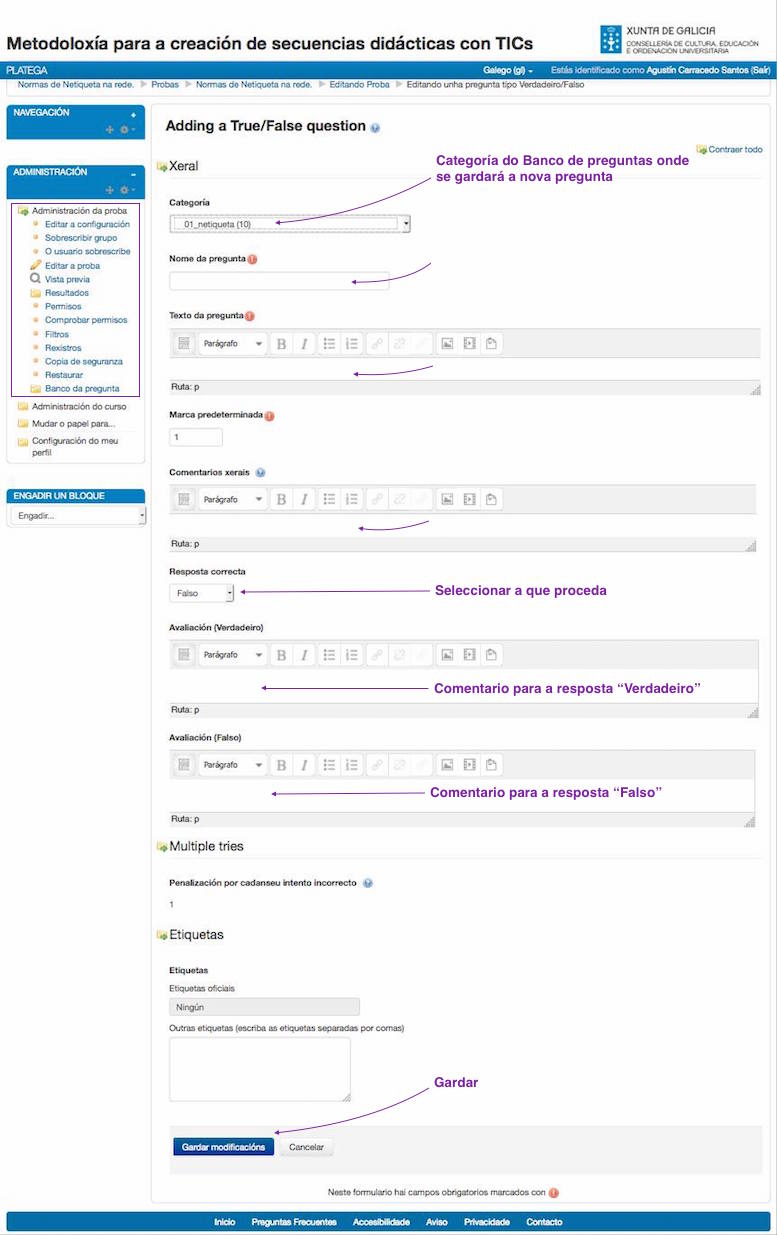This screenshot has width=777, height=1235.
Task: Open Editar a configuración in administration tree
Action: (x=87, y=224)
